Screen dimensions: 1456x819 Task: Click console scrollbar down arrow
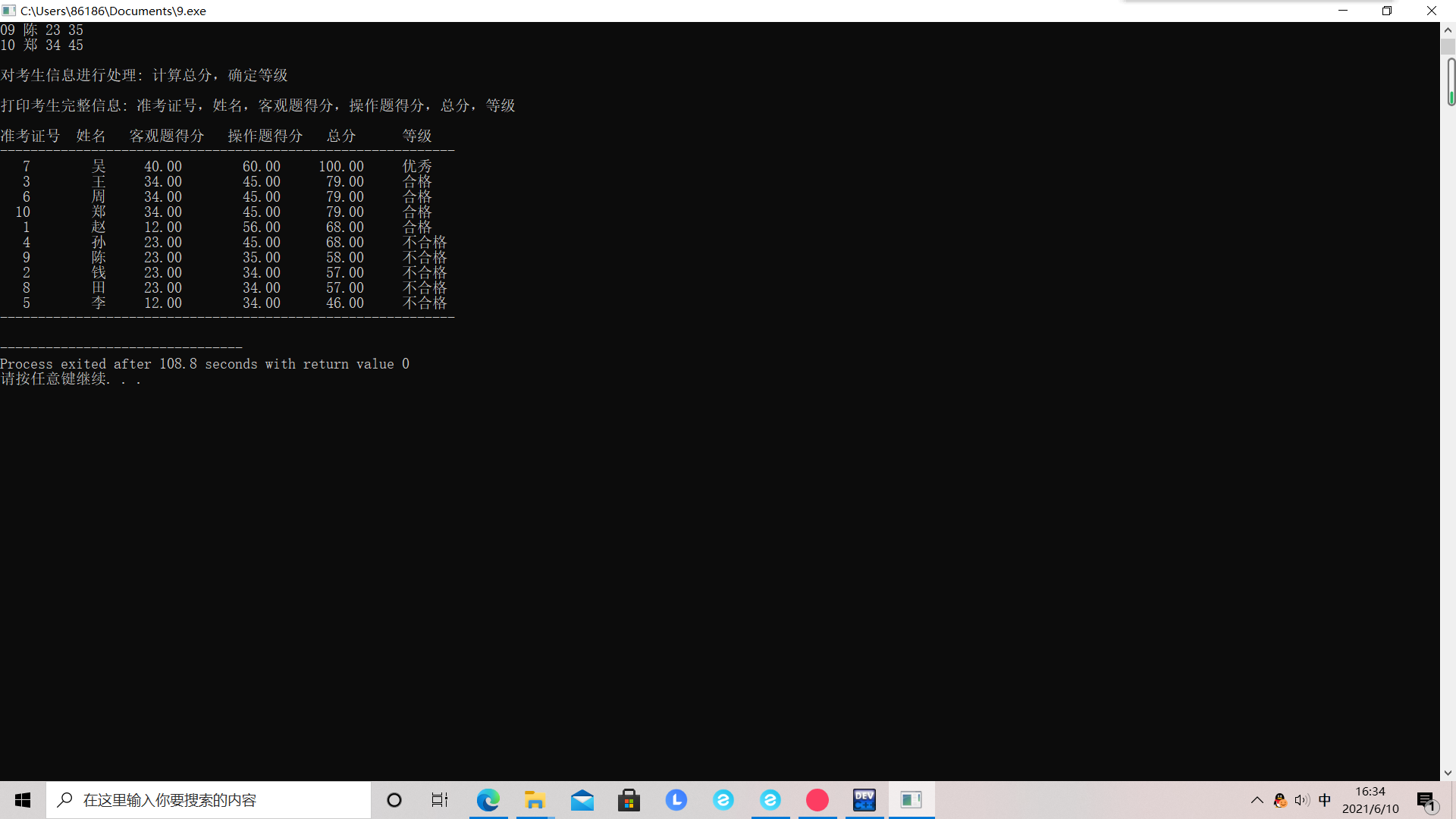point(1448,773)
